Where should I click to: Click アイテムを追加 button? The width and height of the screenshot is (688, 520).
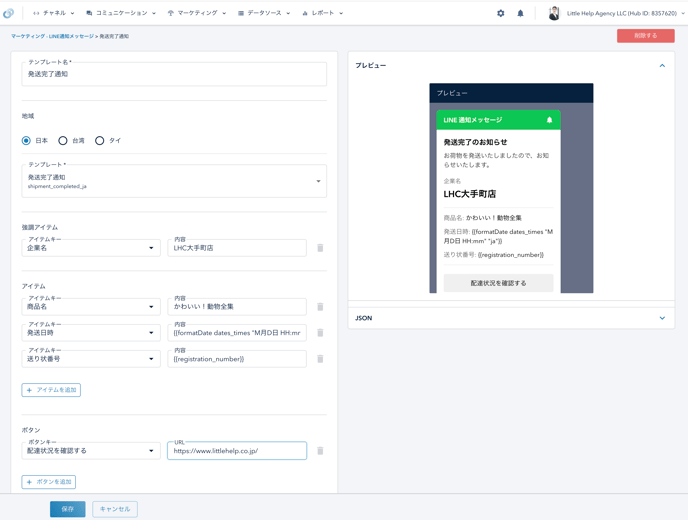point(51,390)
